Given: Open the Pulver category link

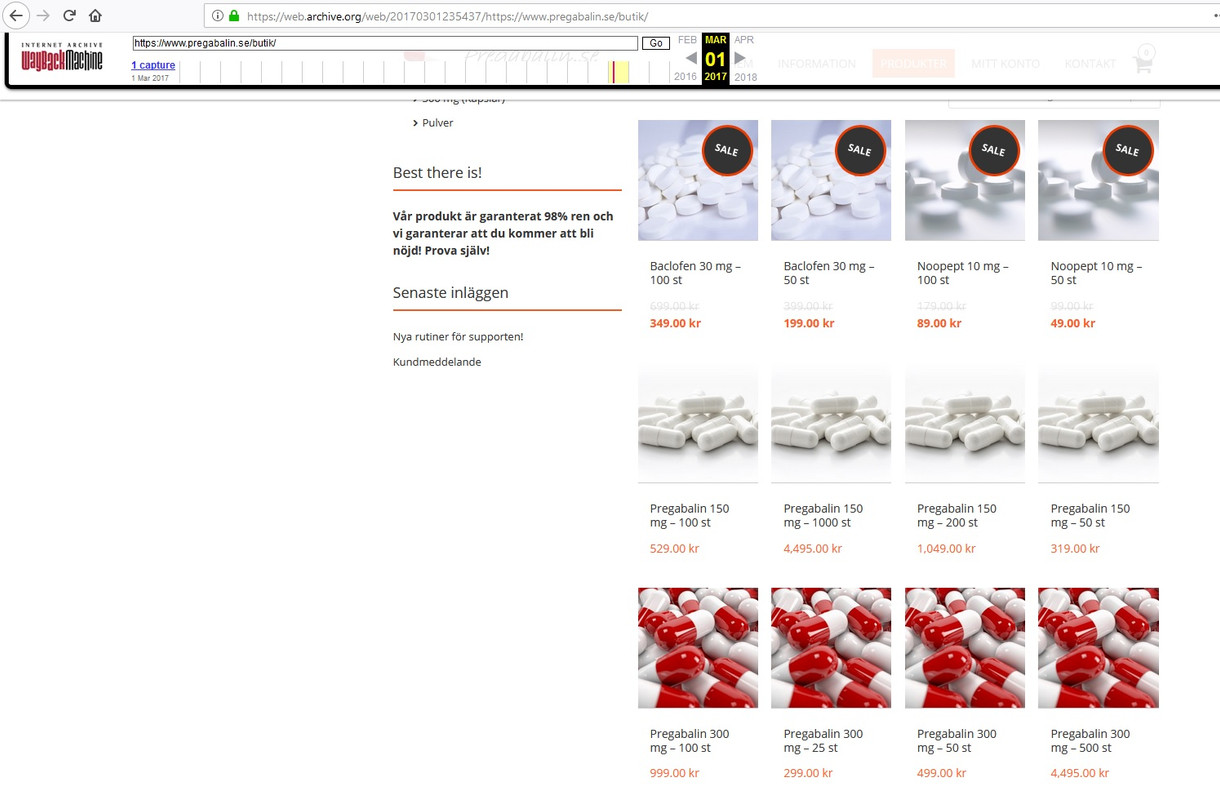Looking at the screenshot, I should tap(438, 123).
